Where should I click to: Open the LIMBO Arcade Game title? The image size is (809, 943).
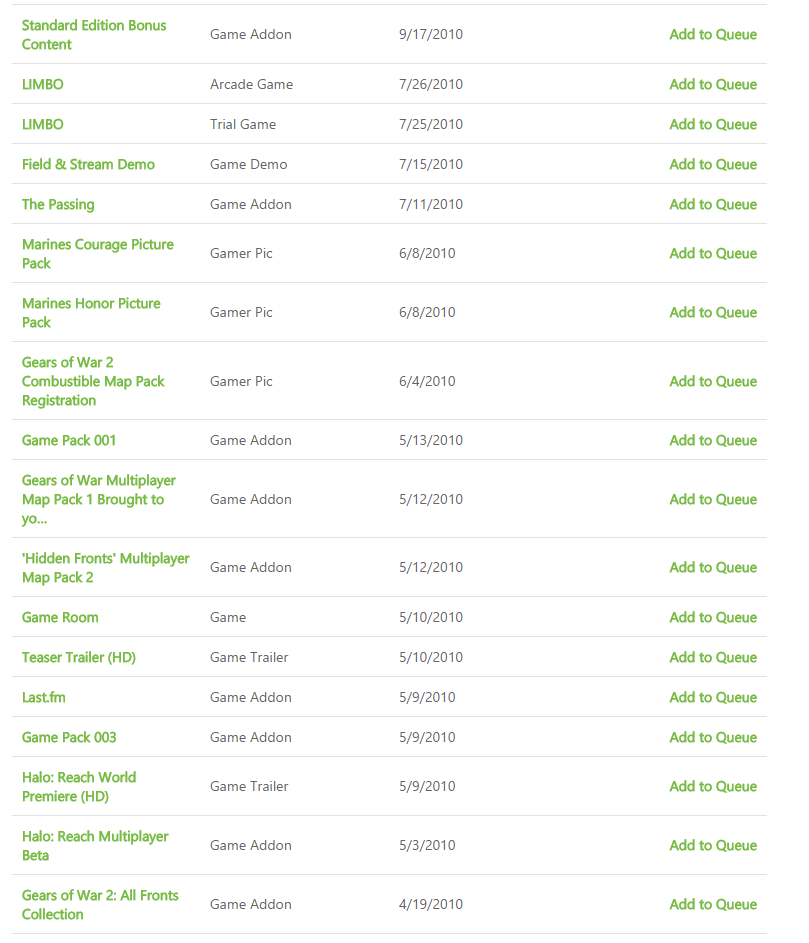coord(43,84)
